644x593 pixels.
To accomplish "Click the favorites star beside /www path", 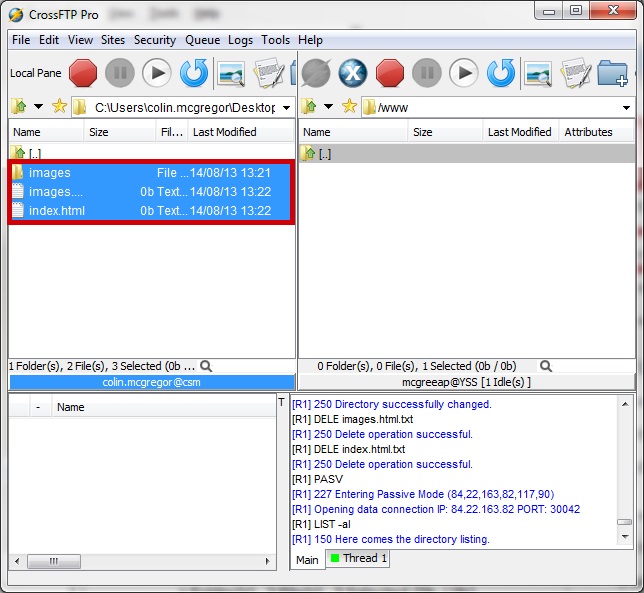I will 349,107.
